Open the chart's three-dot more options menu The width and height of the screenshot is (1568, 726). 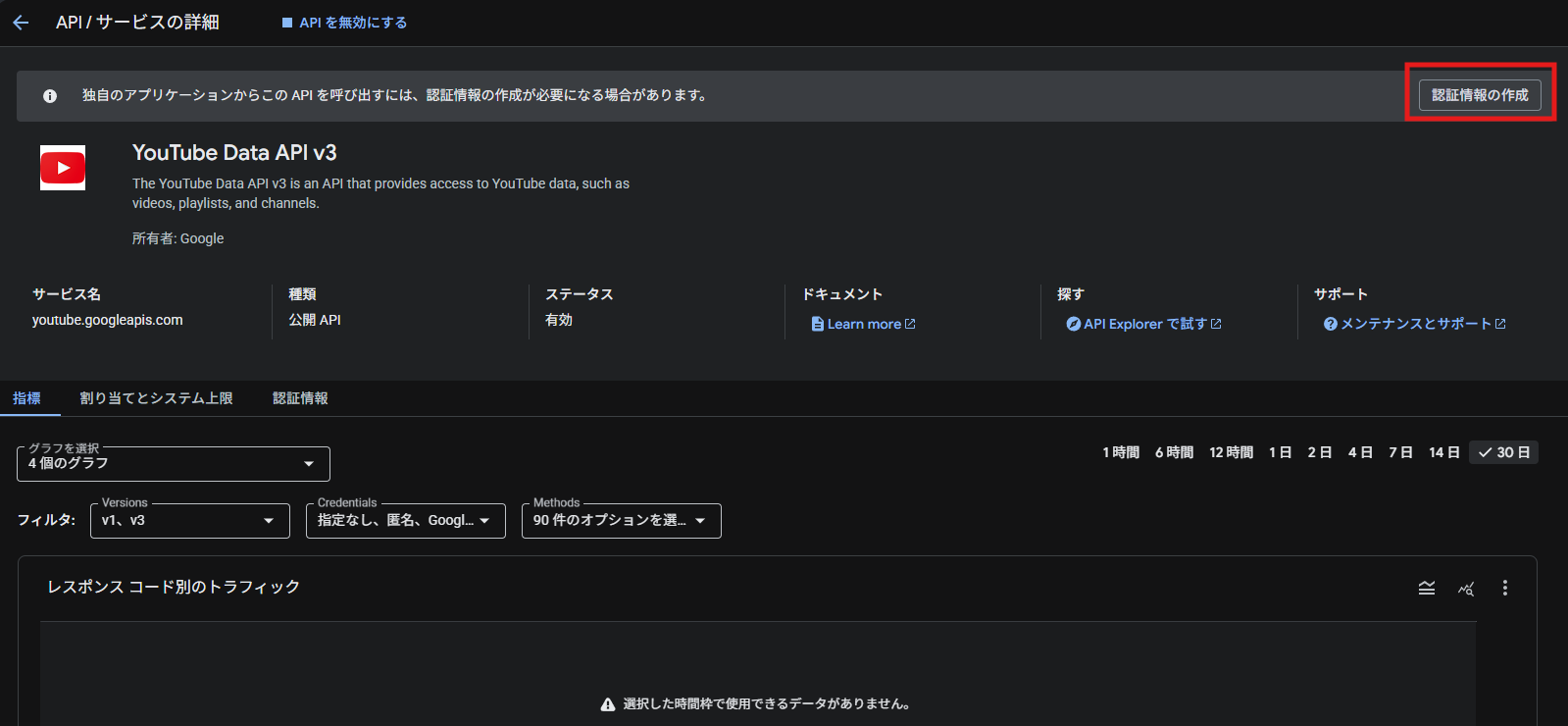[1505, 588]
